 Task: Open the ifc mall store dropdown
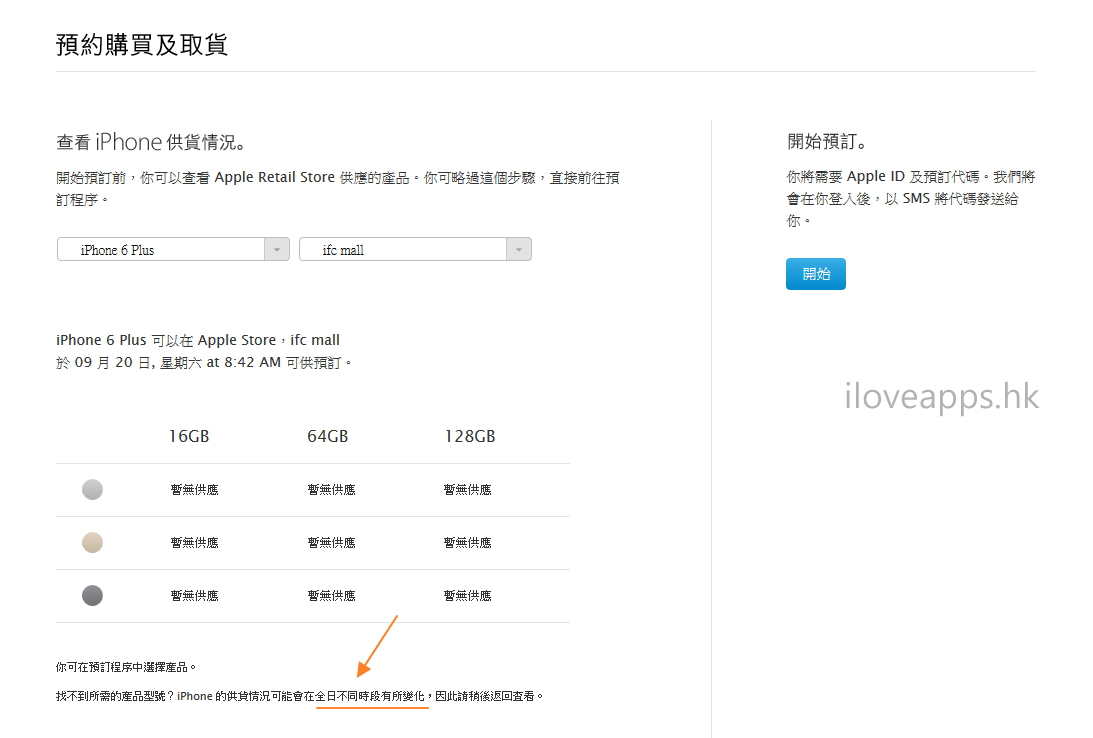pyautogui.click(x=415, y=249)
